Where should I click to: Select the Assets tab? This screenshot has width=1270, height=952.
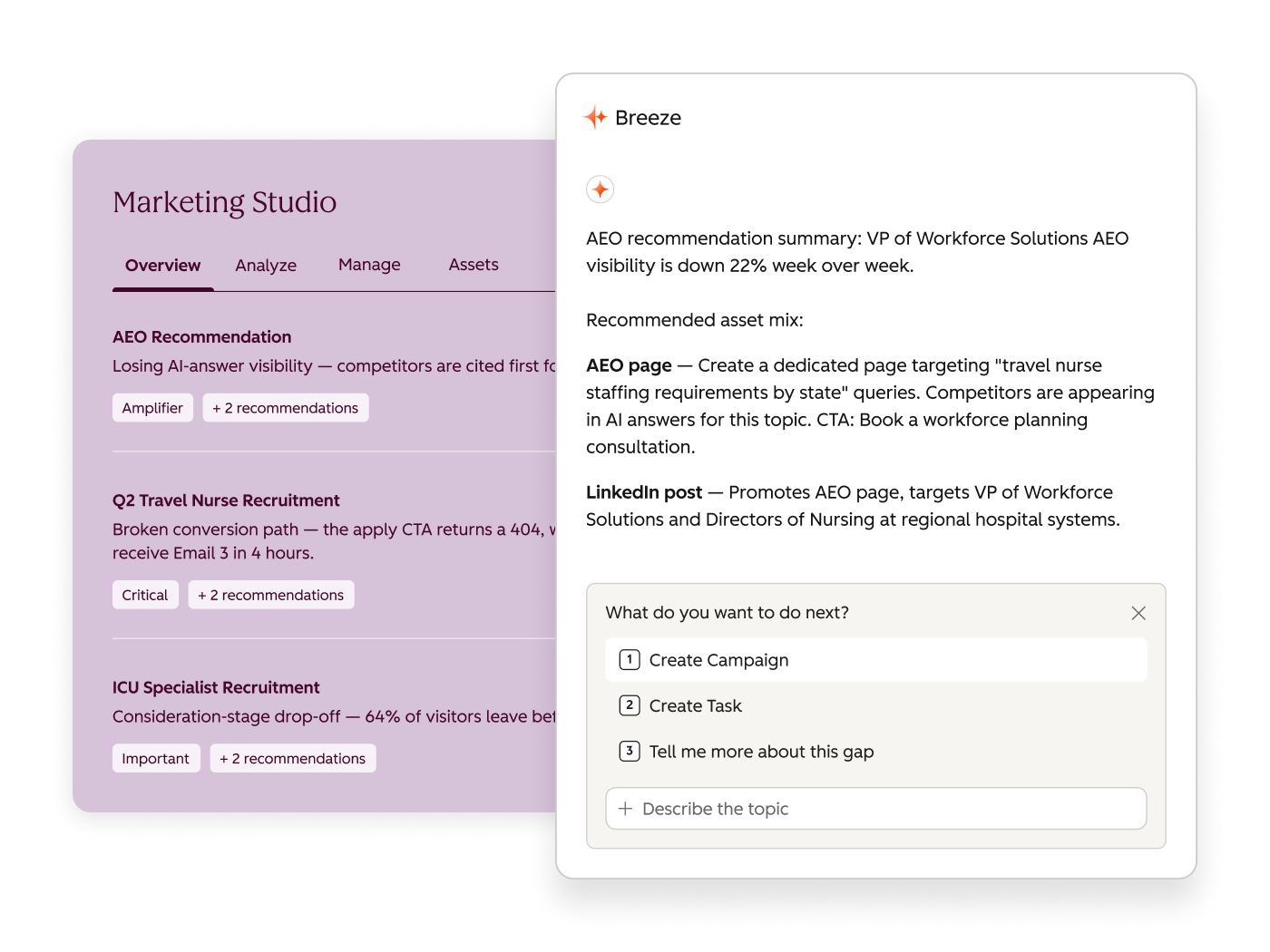(474, 265)
